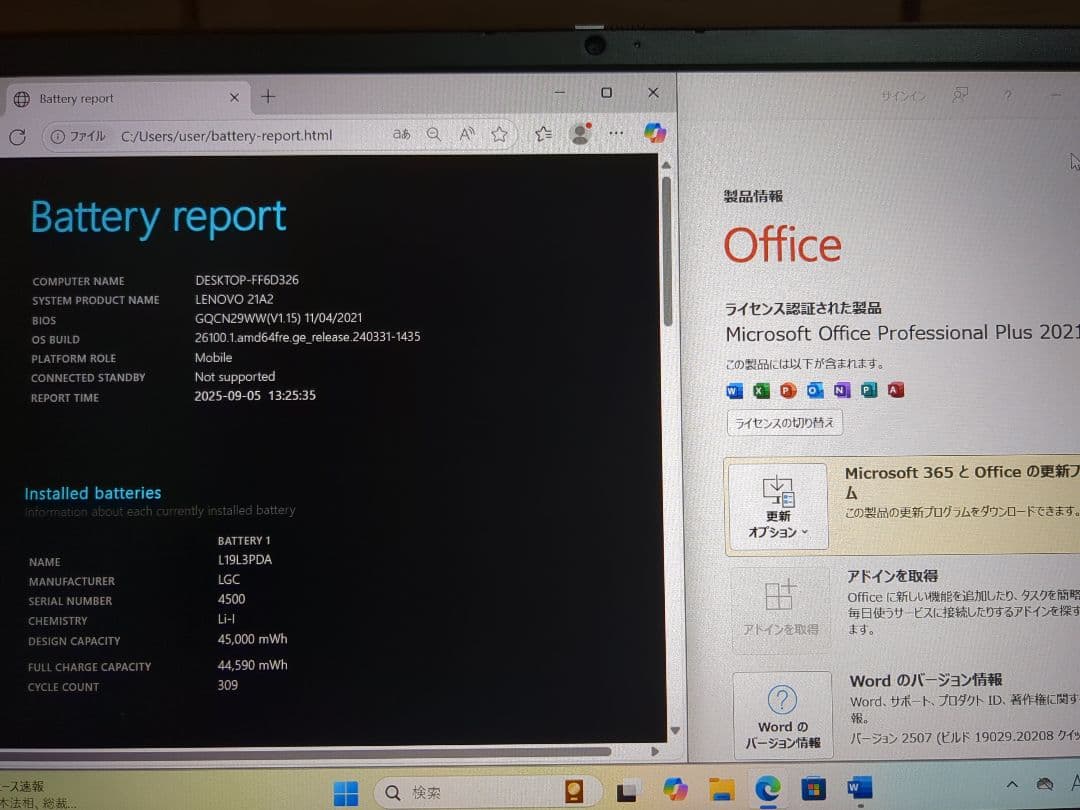Open File Explorer from the taskbar
Image resolution: width=1080 pixels, height=810 pixels.
[x=721, y=790]
